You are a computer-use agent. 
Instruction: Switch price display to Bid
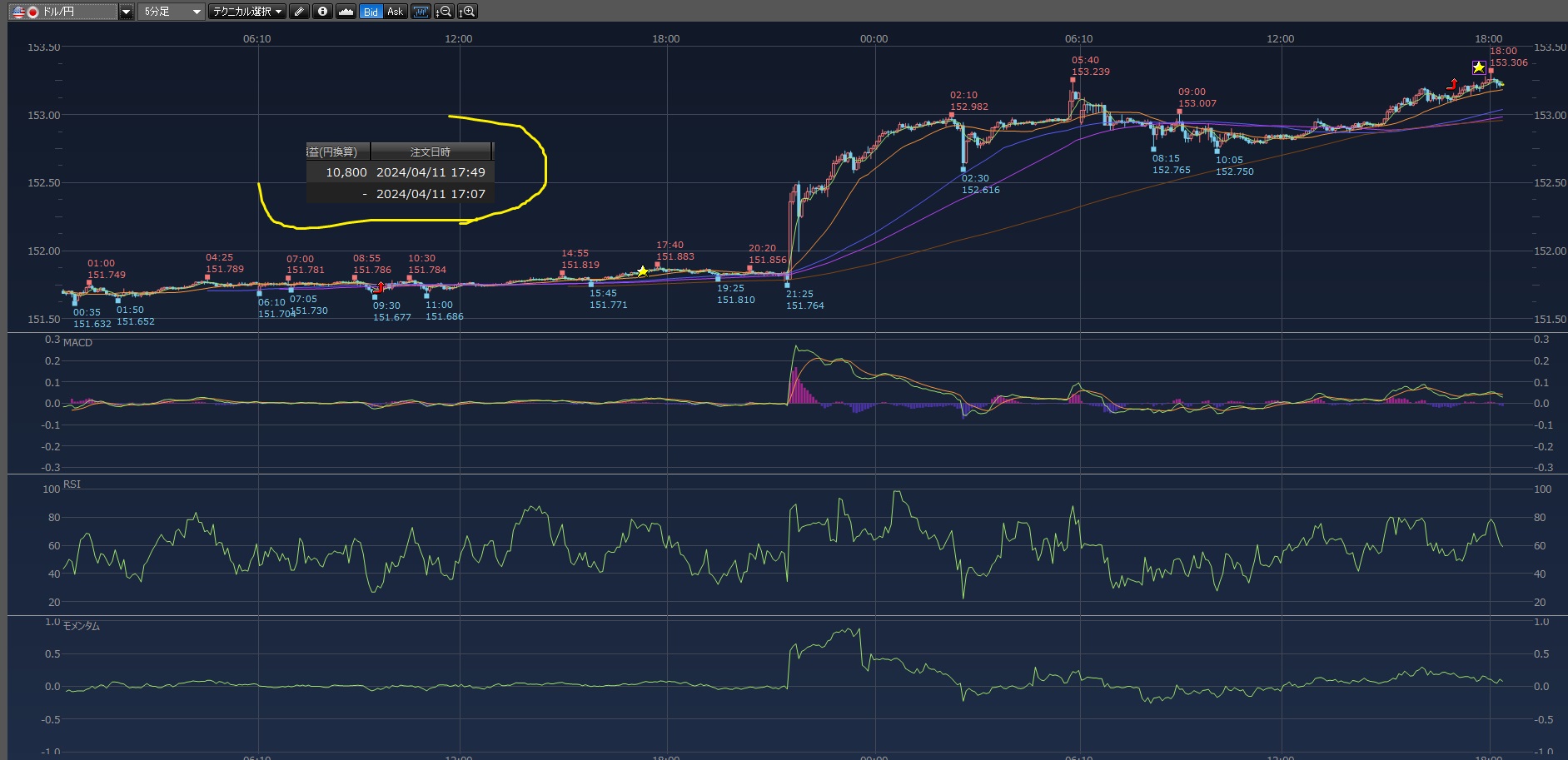(371, 12)
